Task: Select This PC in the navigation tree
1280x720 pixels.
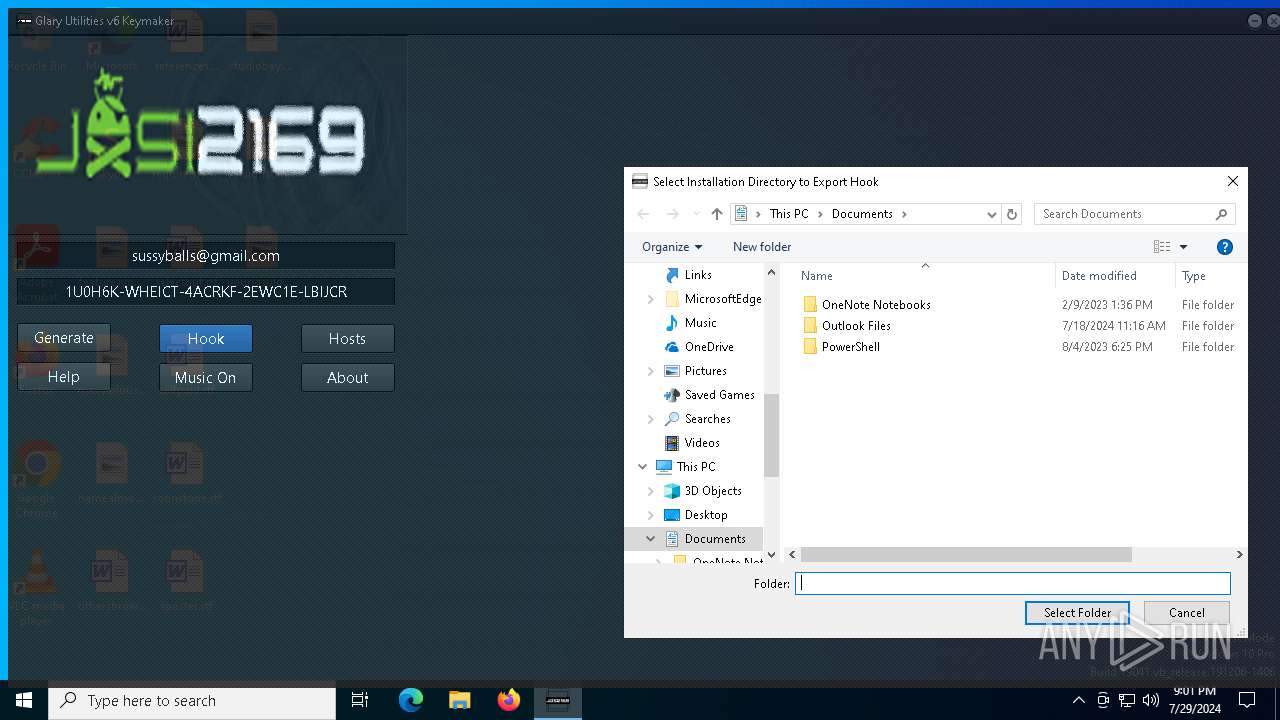Action: (x=695, y=467)
